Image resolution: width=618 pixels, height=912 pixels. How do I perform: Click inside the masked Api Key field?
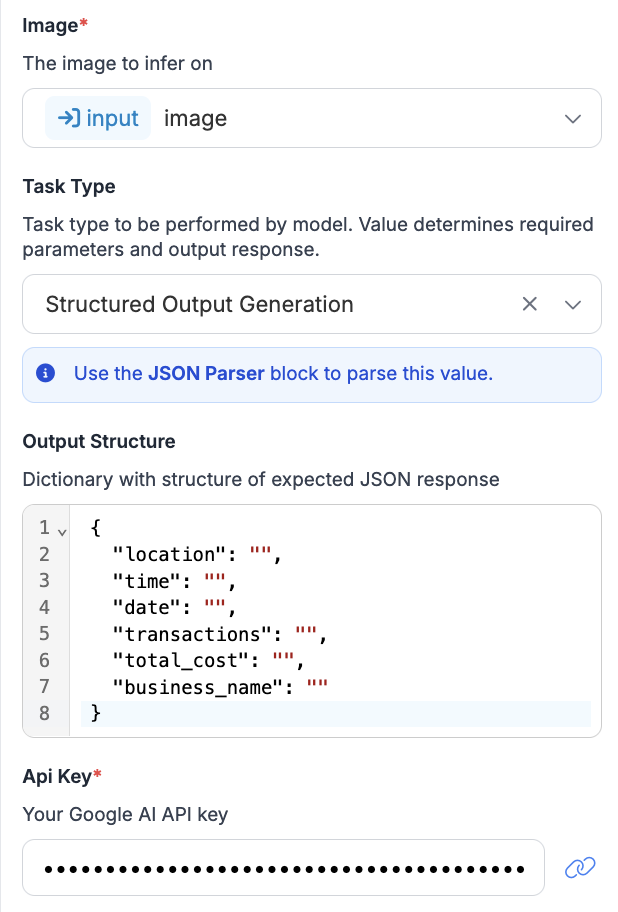280,867
